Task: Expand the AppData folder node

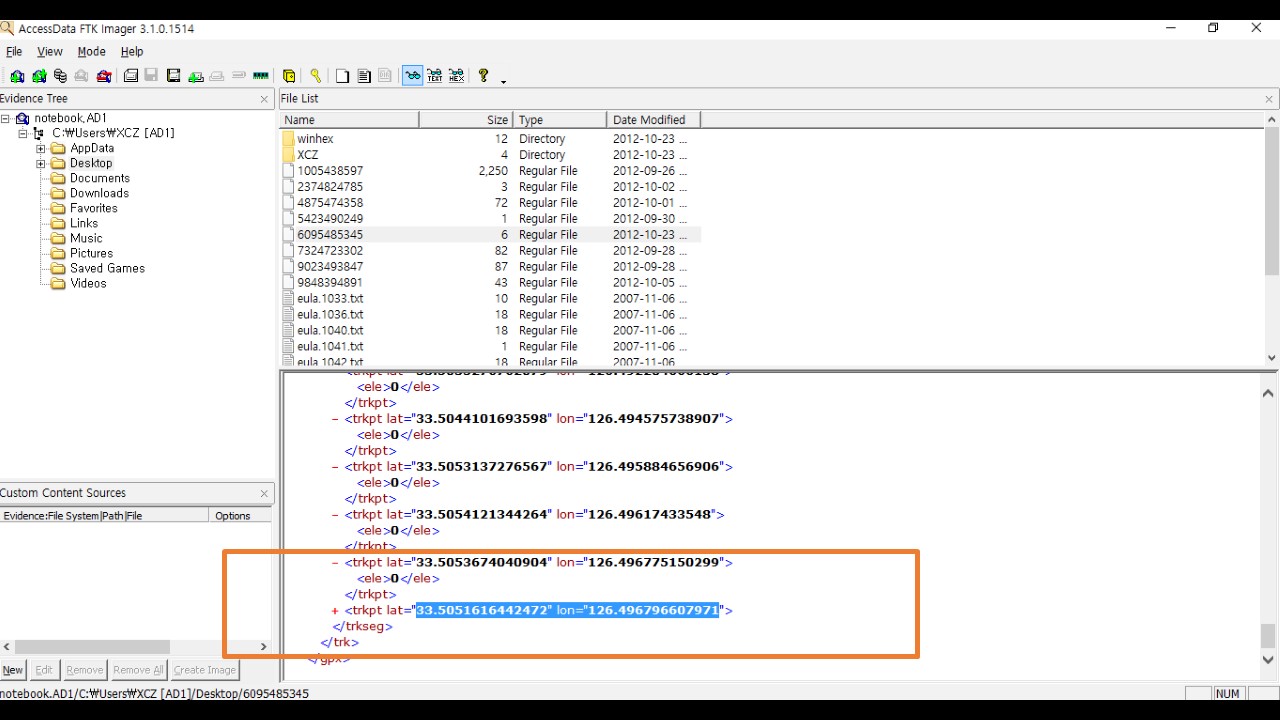Action: click(41, 148)
